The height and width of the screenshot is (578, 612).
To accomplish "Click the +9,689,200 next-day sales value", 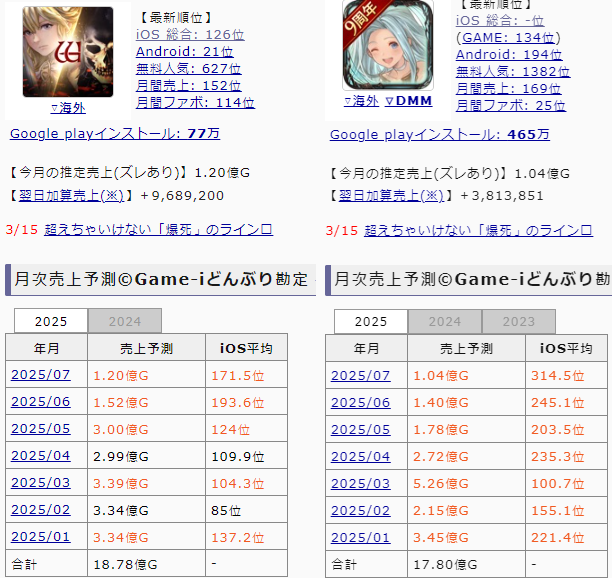I will click(x=182, y=196).
